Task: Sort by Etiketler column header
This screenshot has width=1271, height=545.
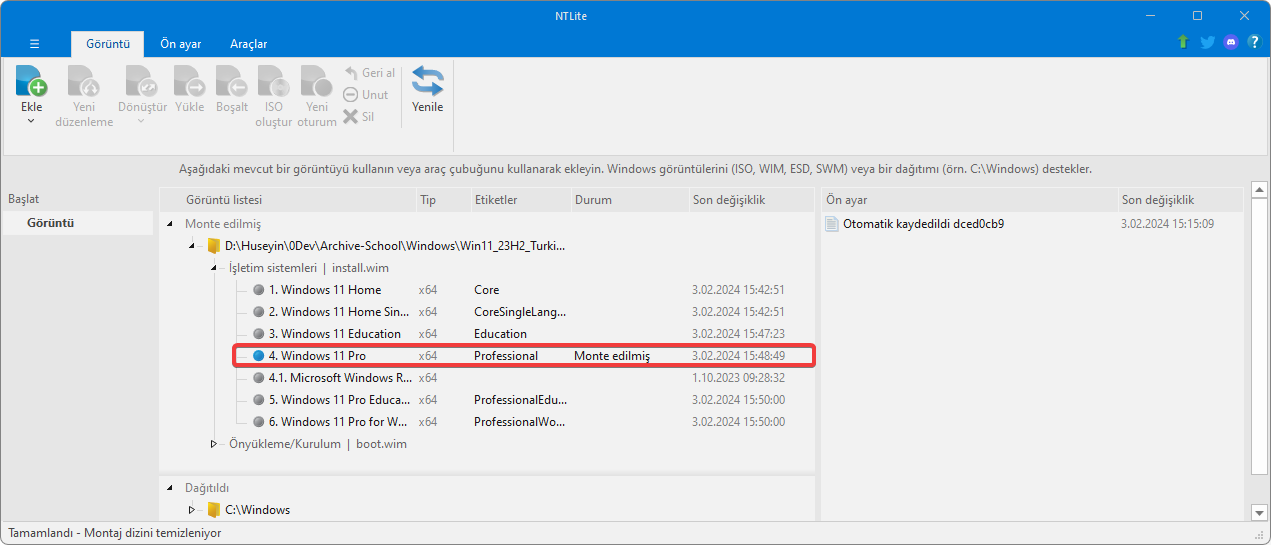Action: tap(519, 200)
